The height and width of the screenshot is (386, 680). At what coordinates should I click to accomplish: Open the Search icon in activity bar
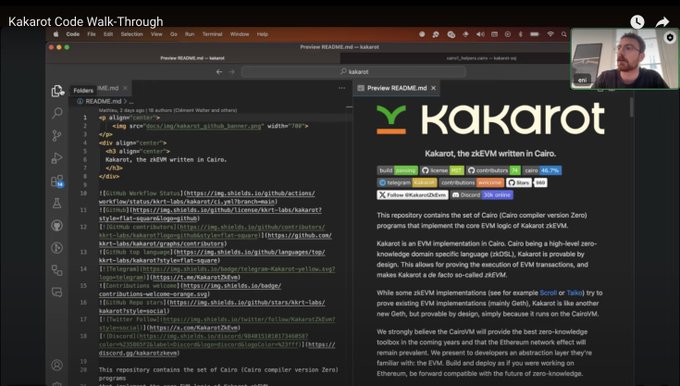click(x=57, y=113)
